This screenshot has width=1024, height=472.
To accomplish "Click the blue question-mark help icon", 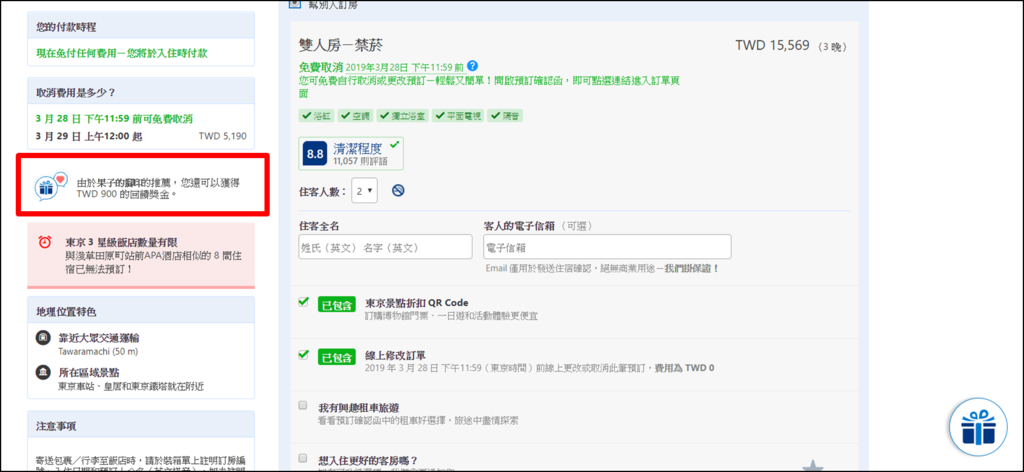I will (x=473, y=66).
